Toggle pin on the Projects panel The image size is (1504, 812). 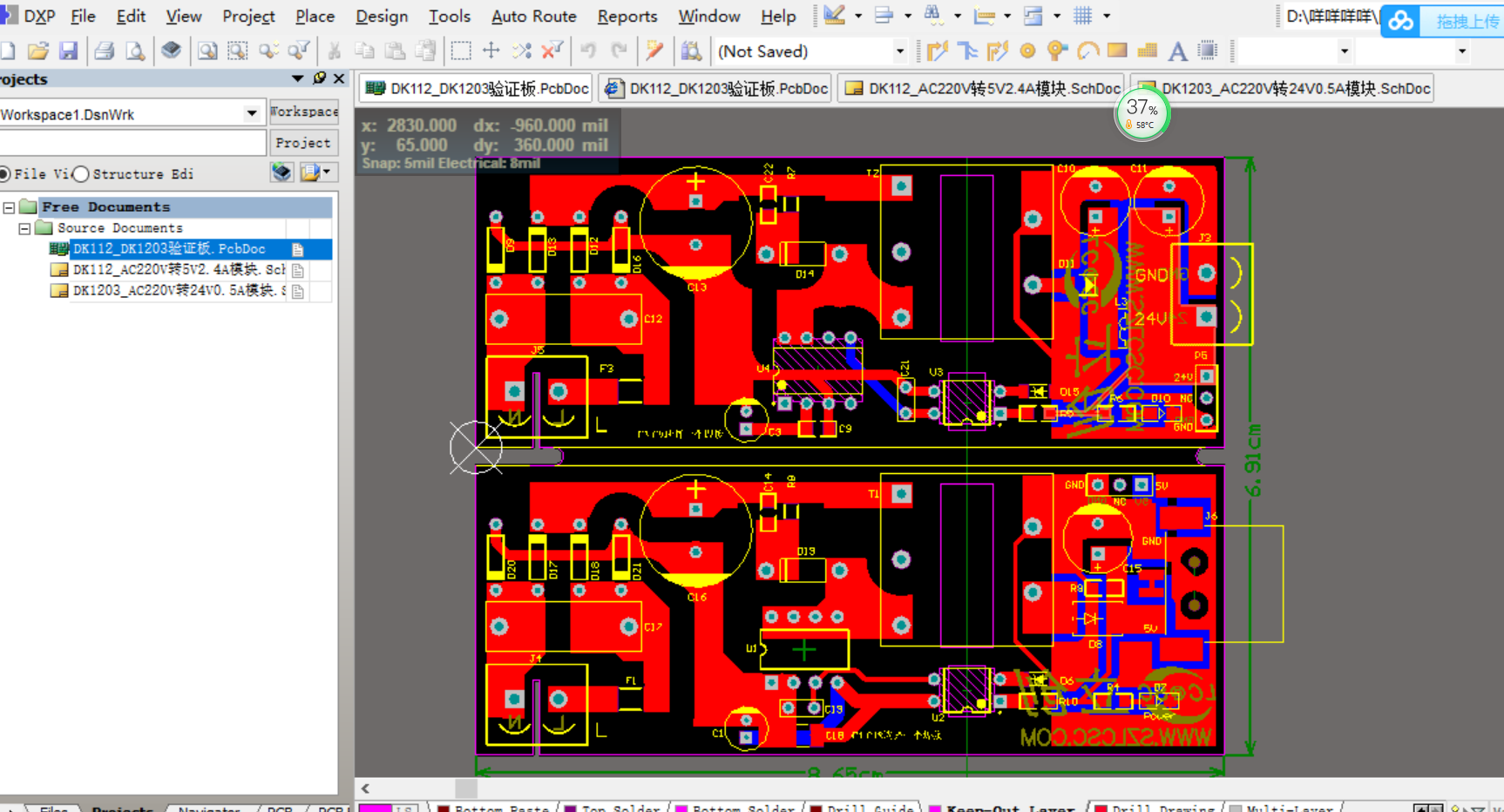click(319, 78)
